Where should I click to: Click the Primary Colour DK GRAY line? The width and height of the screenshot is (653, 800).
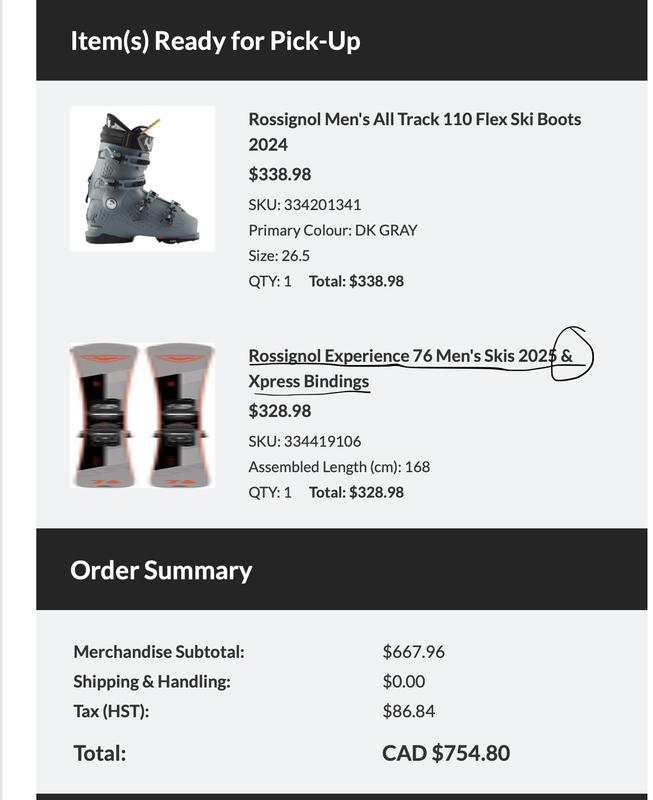333,230
